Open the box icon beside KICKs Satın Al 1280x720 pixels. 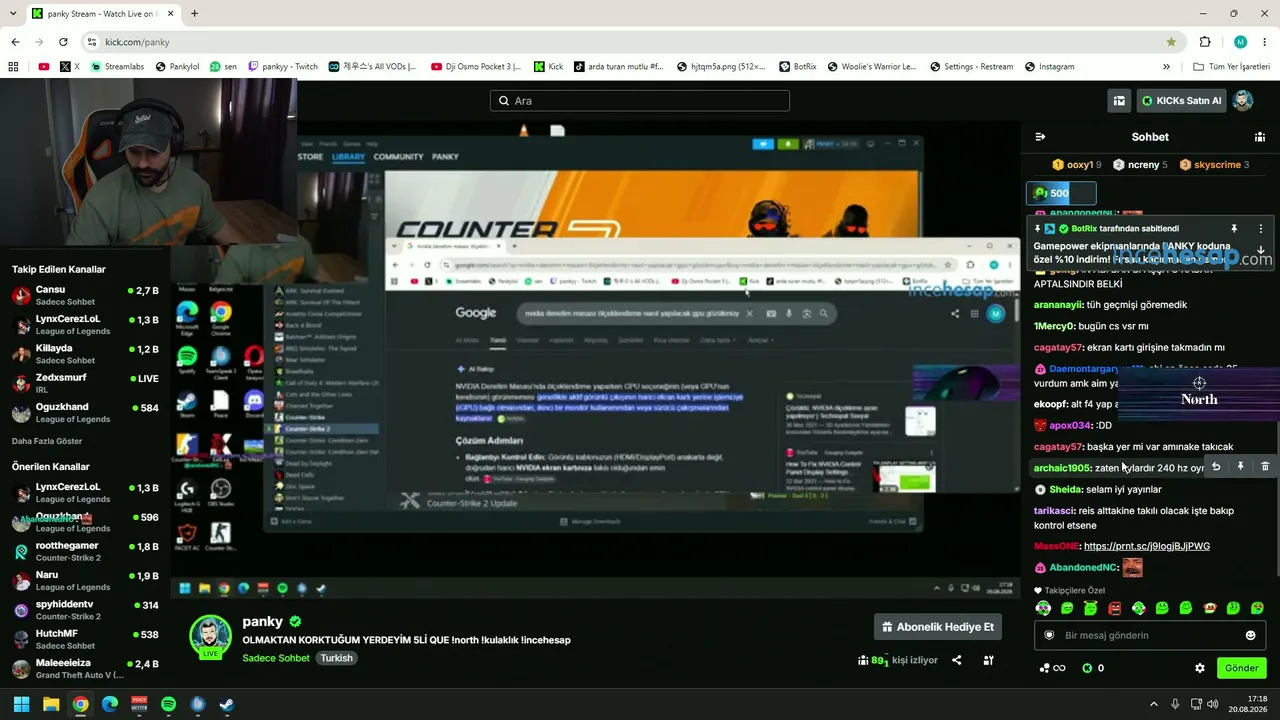[1119, 101]
